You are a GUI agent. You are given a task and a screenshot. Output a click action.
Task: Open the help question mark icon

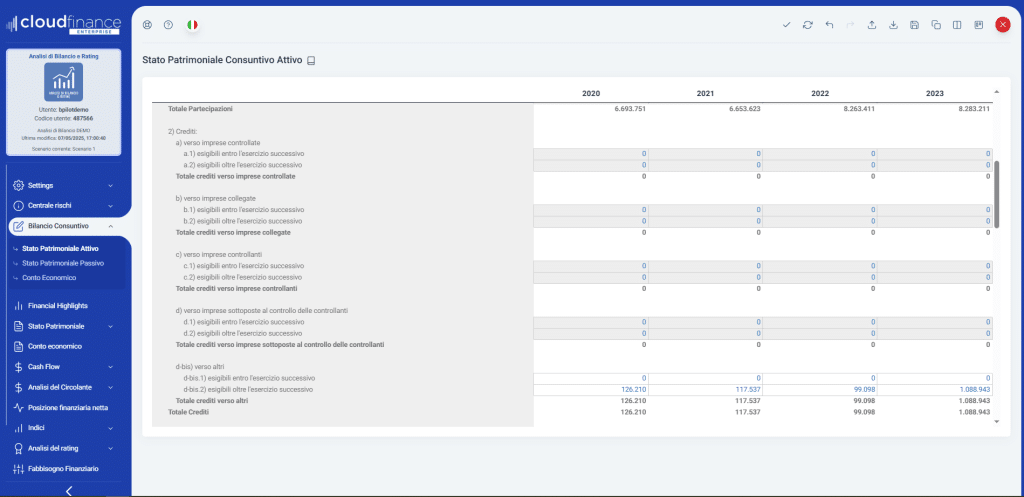[168, 25]
